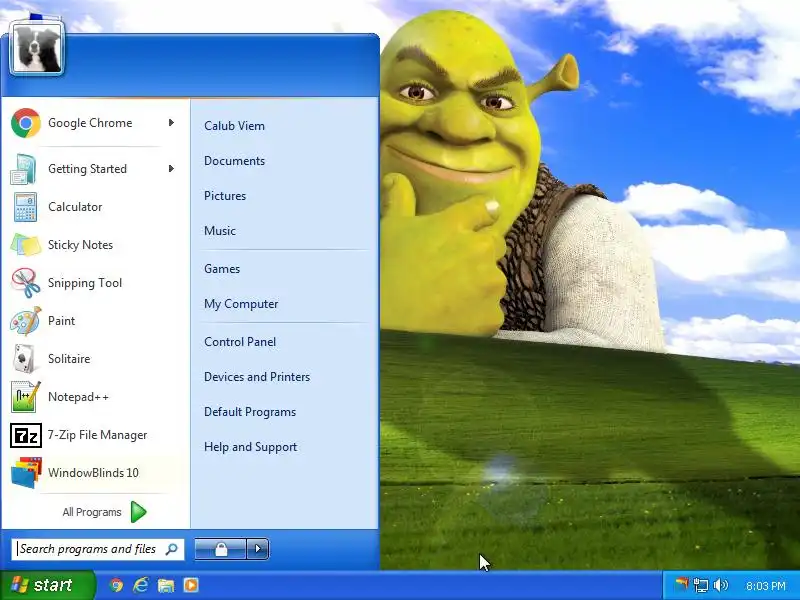800x600 pixels.
Task: Click the Getting Started icon
Action: click(23, 169)
